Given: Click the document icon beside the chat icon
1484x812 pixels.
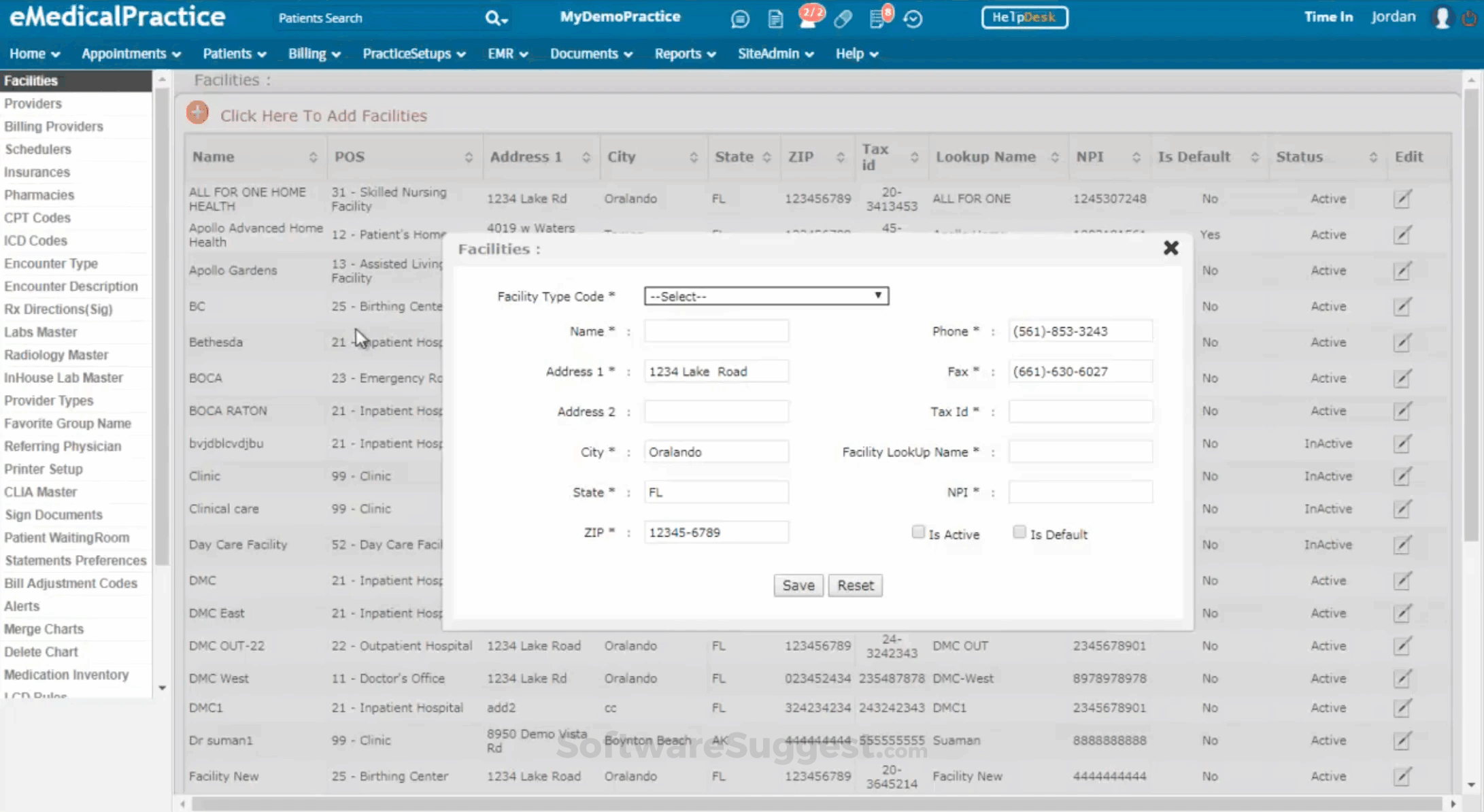Looking at the screenshot, I should click(775, 18).
